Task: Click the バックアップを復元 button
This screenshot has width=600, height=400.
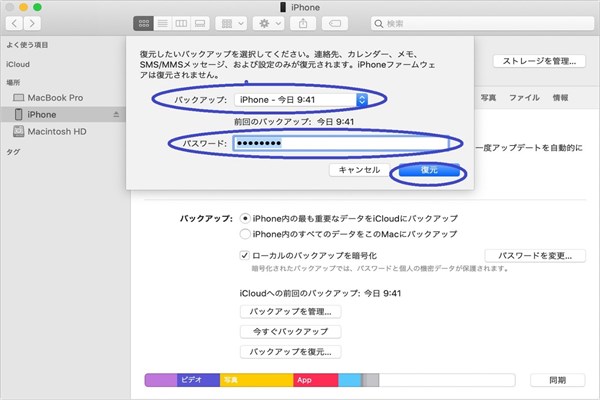Action: 290,352
